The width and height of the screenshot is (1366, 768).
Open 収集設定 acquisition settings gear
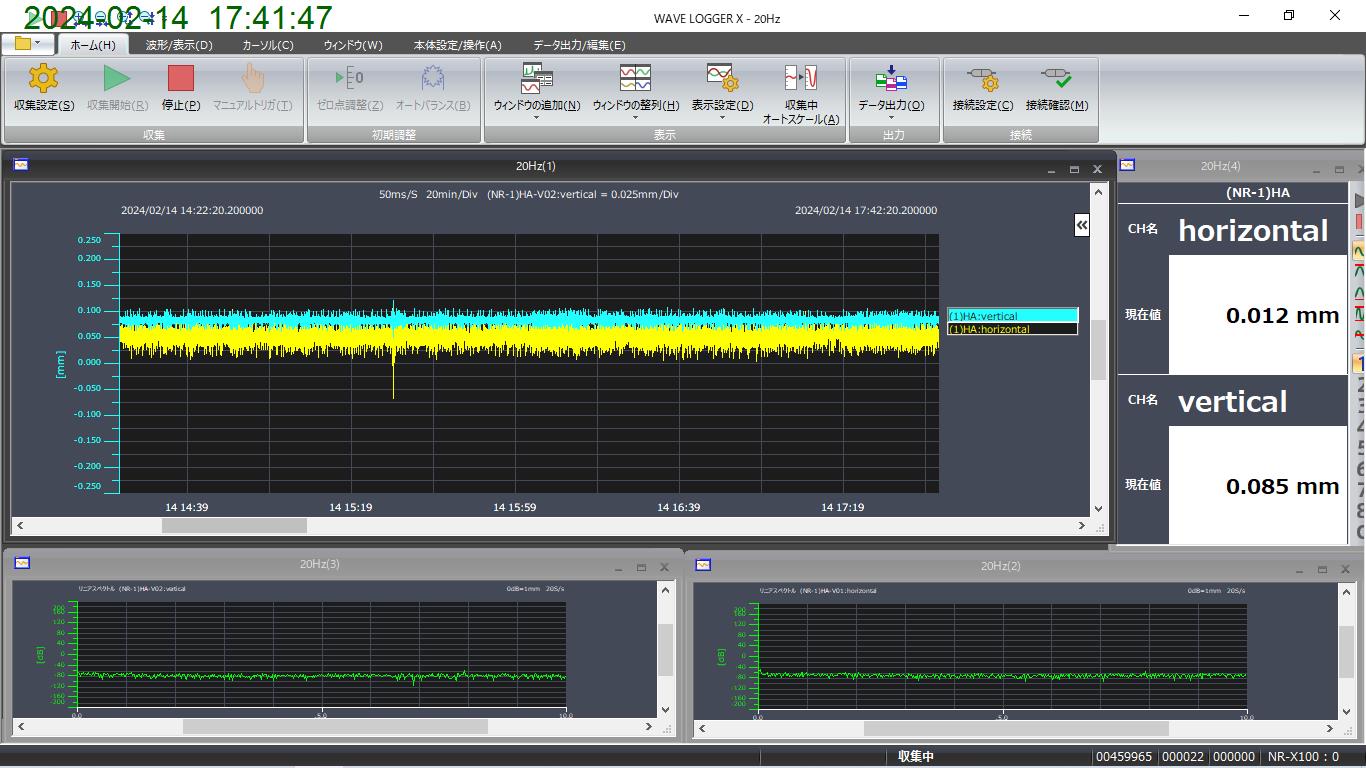pos(43,80)
